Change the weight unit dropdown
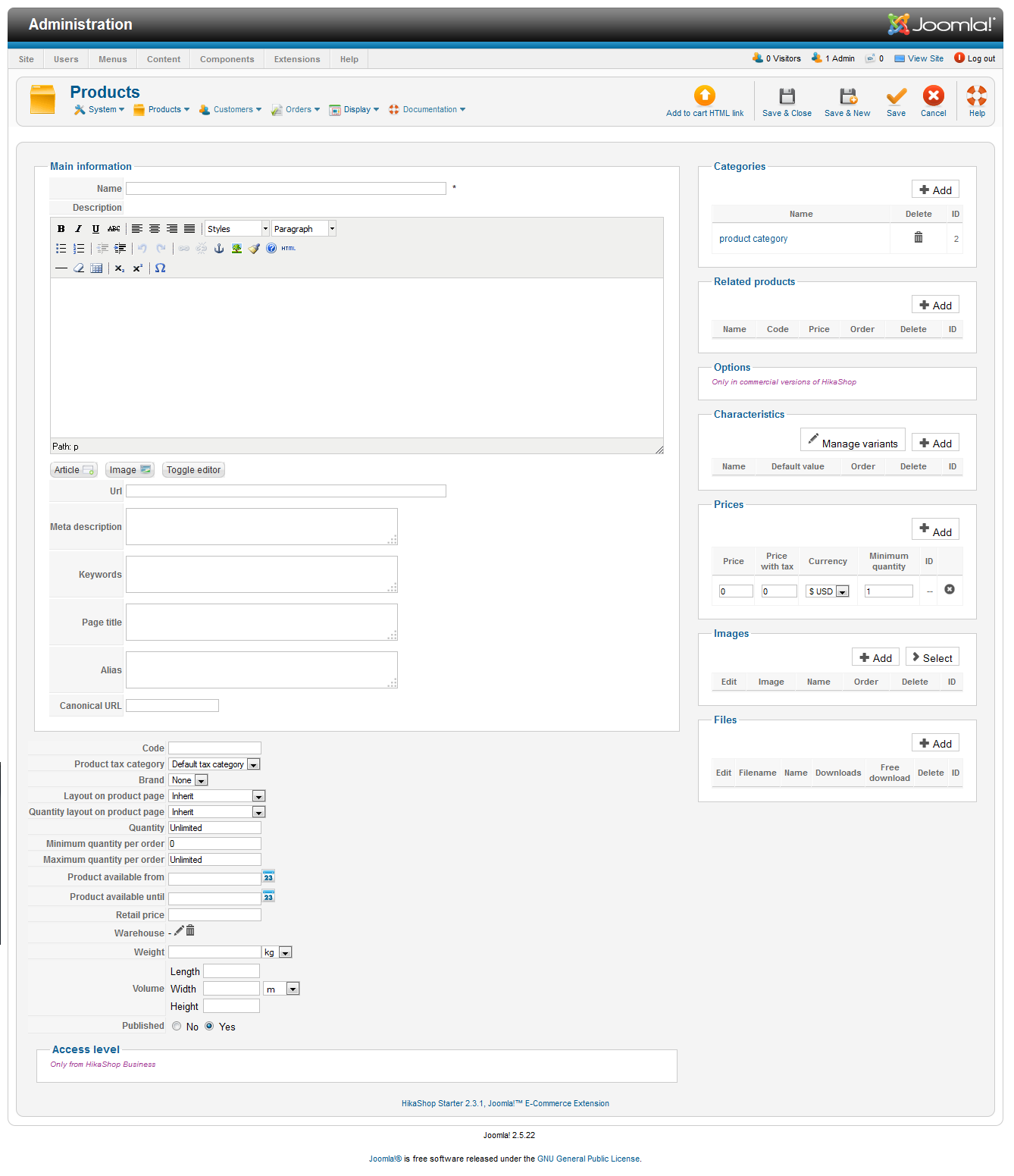1014x1176 pixels. pyautogui.click(x=277, y=952)
